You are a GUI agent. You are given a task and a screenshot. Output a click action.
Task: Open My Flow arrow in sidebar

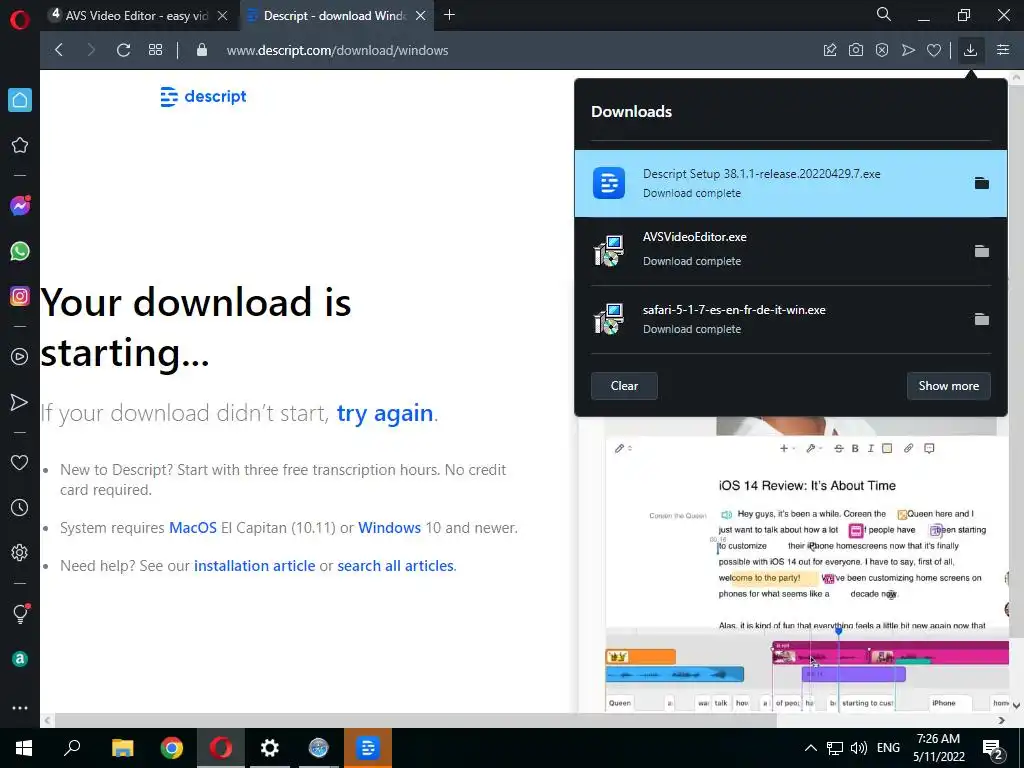coord(20,402)
